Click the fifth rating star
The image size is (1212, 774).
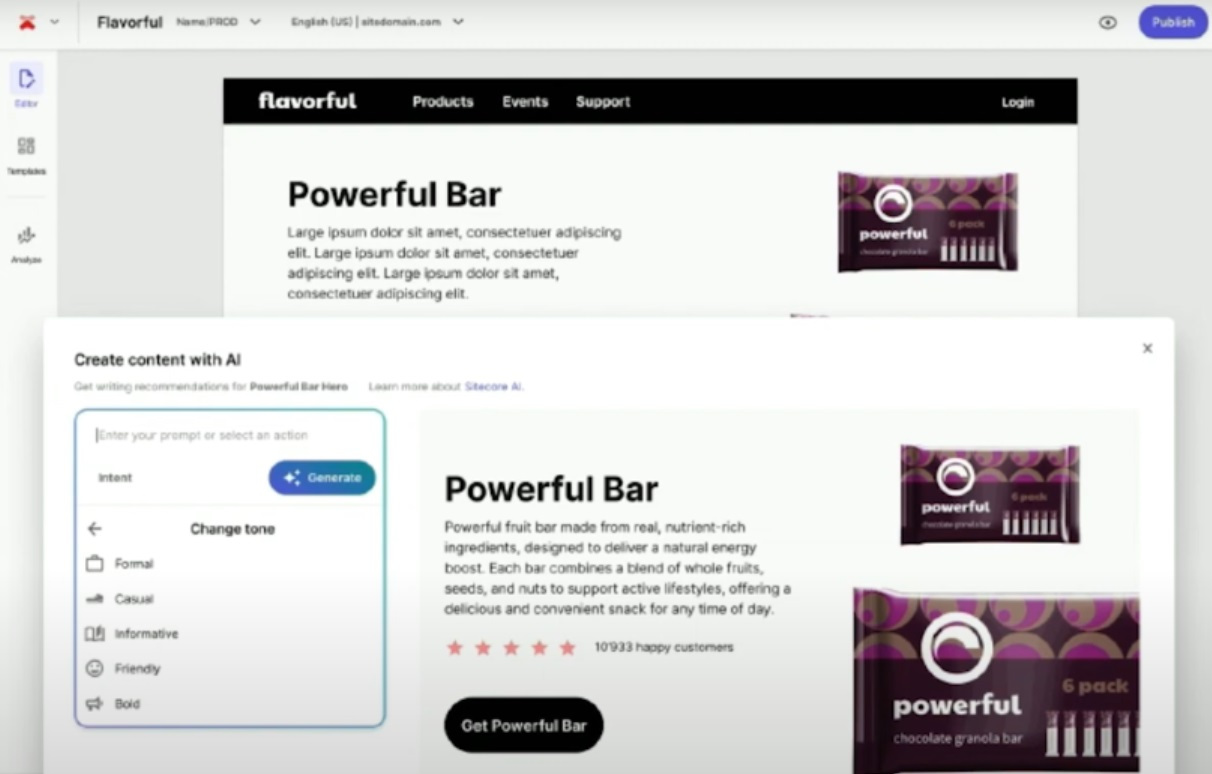[568, 648]
